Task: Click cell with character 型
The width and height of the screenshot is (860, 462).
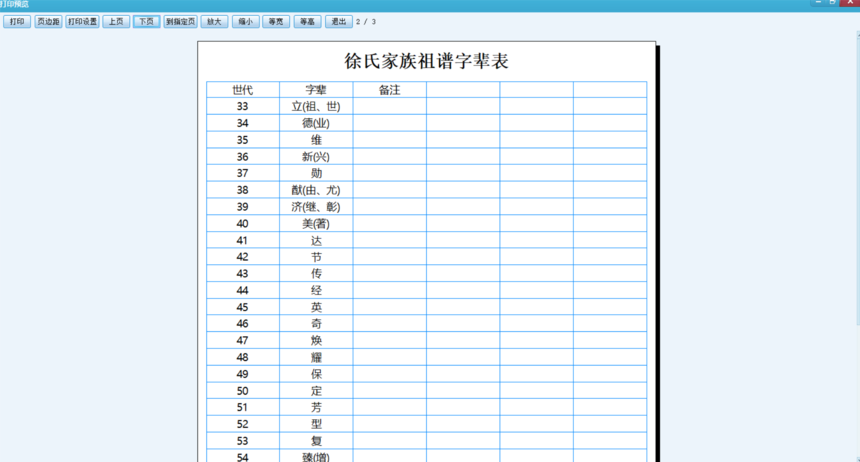Action: click(x=316, y=425)
